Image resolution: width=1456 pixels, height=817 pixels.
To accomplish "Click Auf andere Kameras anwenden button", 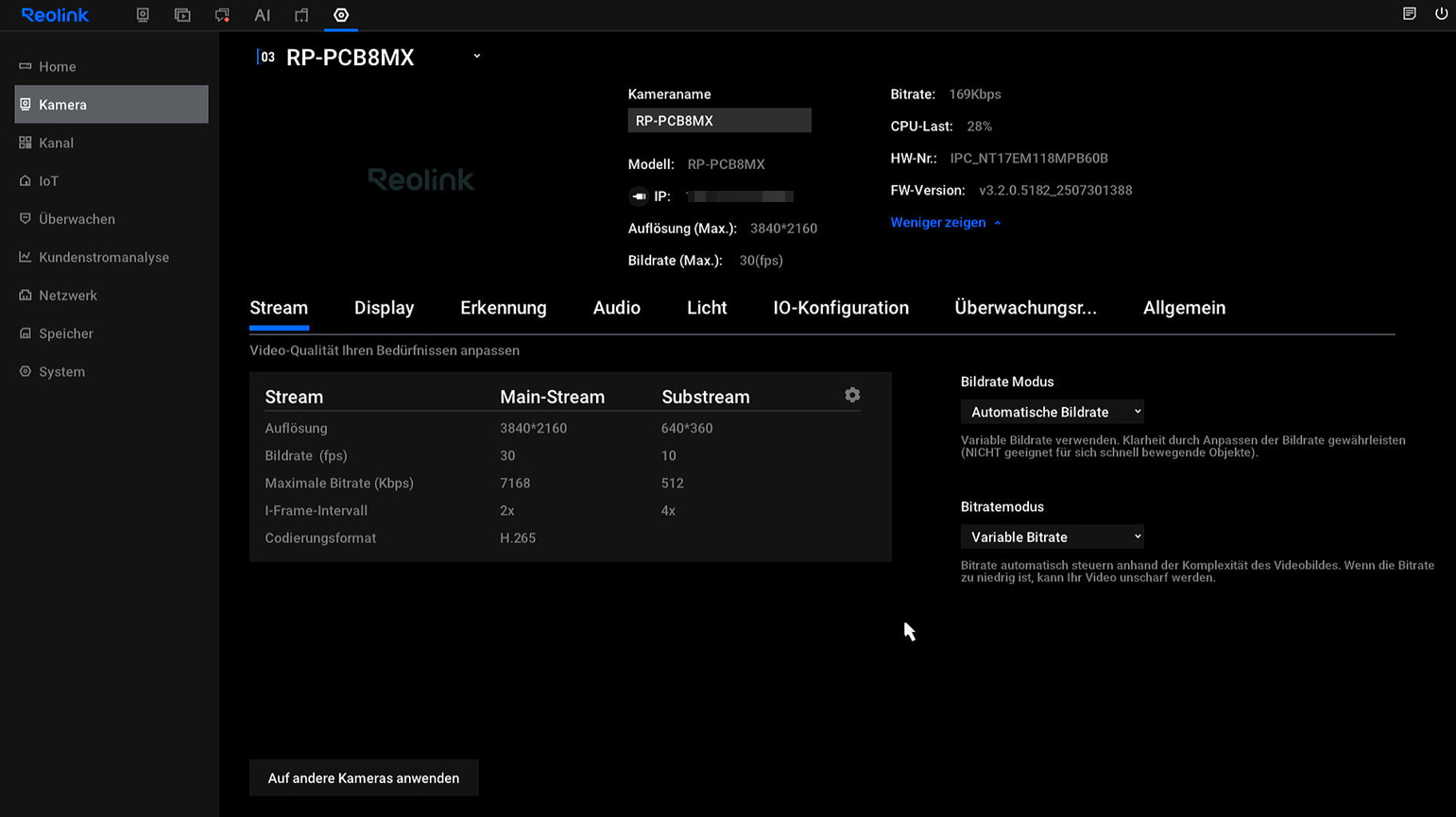I will coord(364,778).
